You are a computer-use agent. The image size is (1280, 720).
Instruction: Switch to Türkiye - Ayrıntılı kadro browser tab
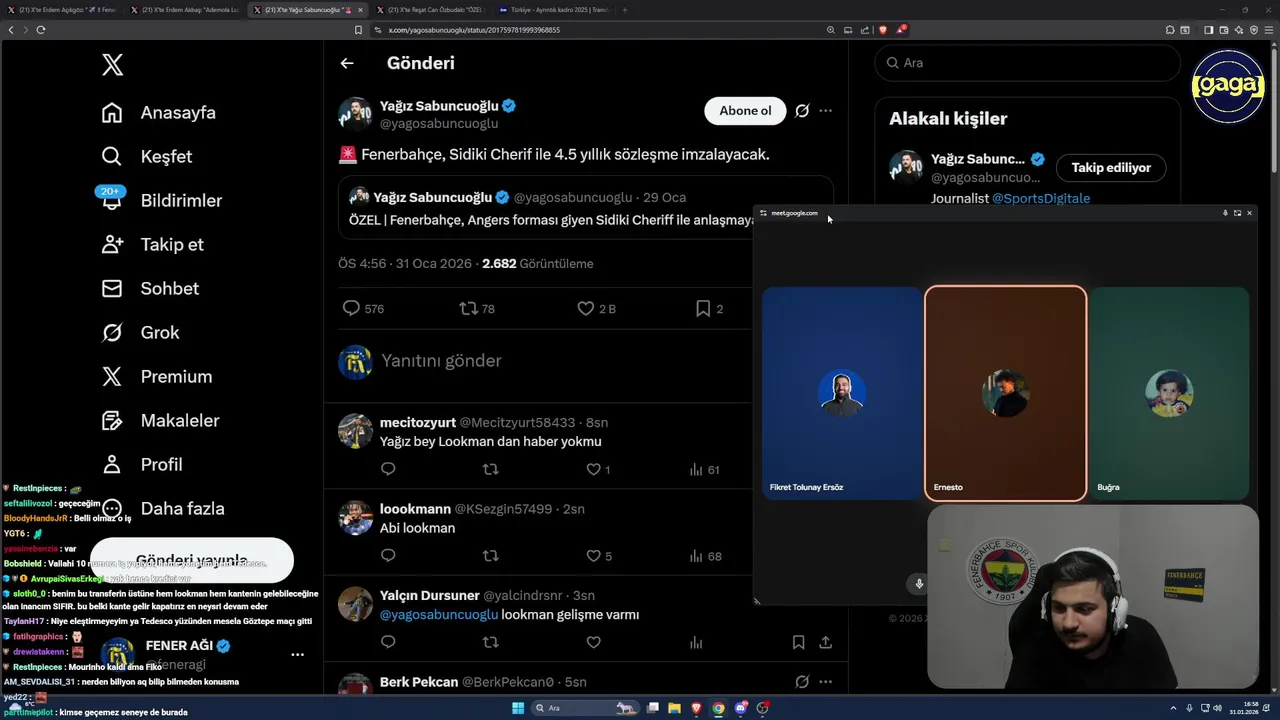[x=557, y=10]
